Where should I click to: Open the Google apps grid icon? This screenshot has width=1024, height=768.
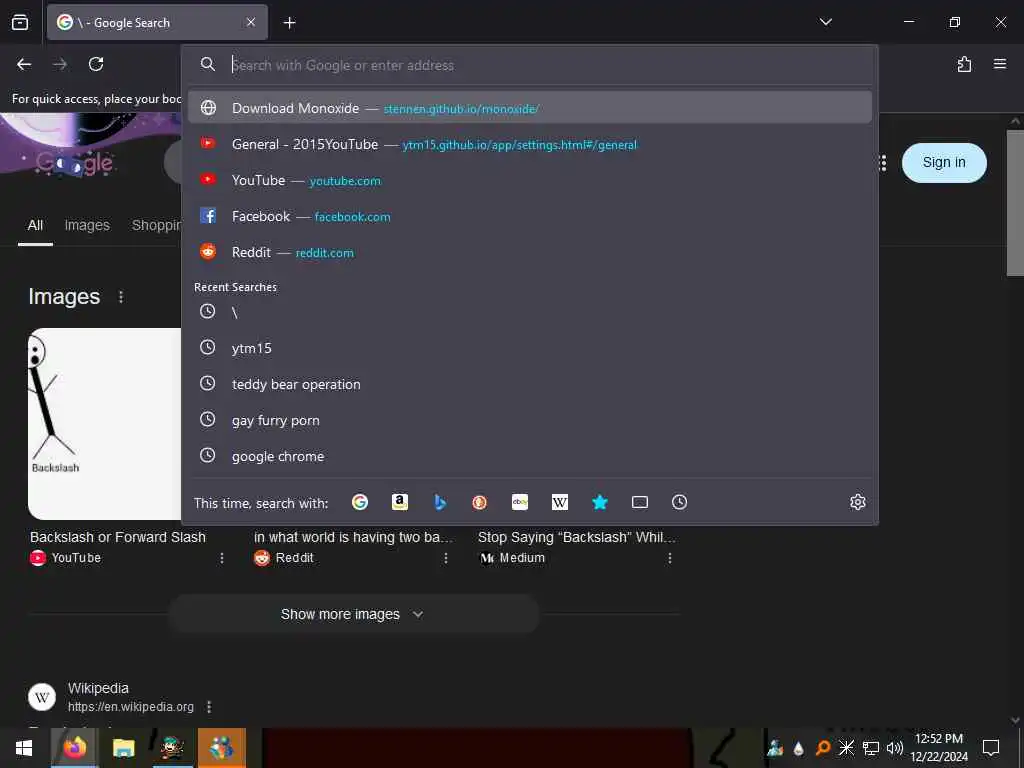(884, 163)
